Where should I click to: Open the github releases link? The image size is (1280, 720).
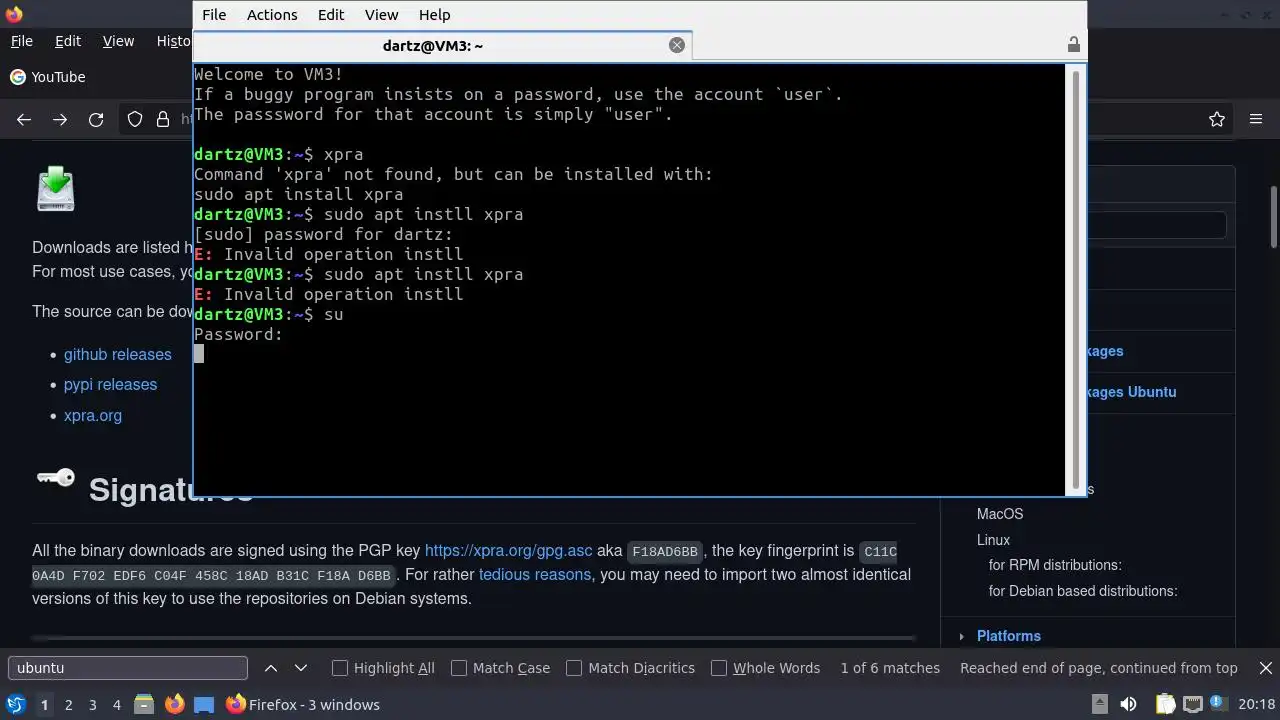point(117,354)
